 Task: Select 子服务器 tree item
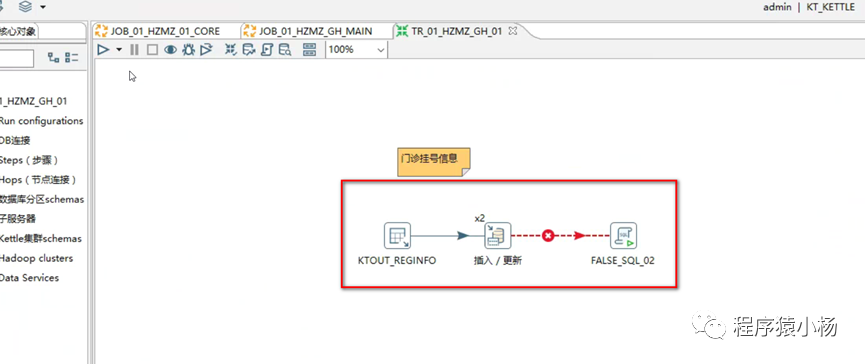pyautogui.click(x=18, y=218)
